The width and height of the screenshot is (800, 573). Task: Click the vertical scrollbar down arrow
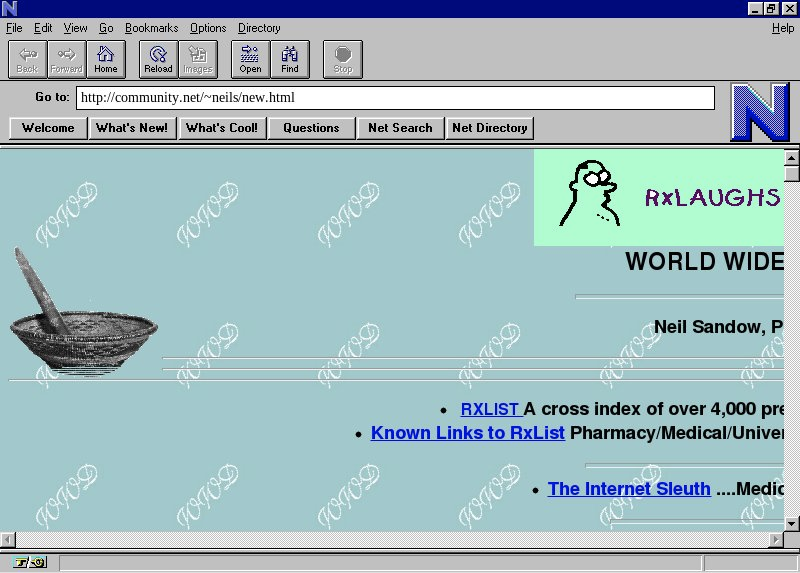(x=791, y=523)
